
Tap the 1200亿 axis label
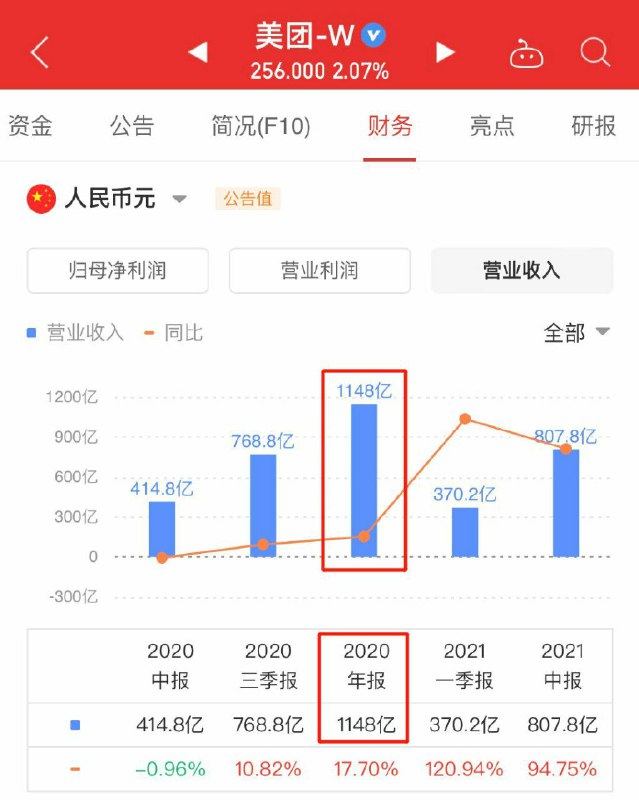[x=71, y=396]
